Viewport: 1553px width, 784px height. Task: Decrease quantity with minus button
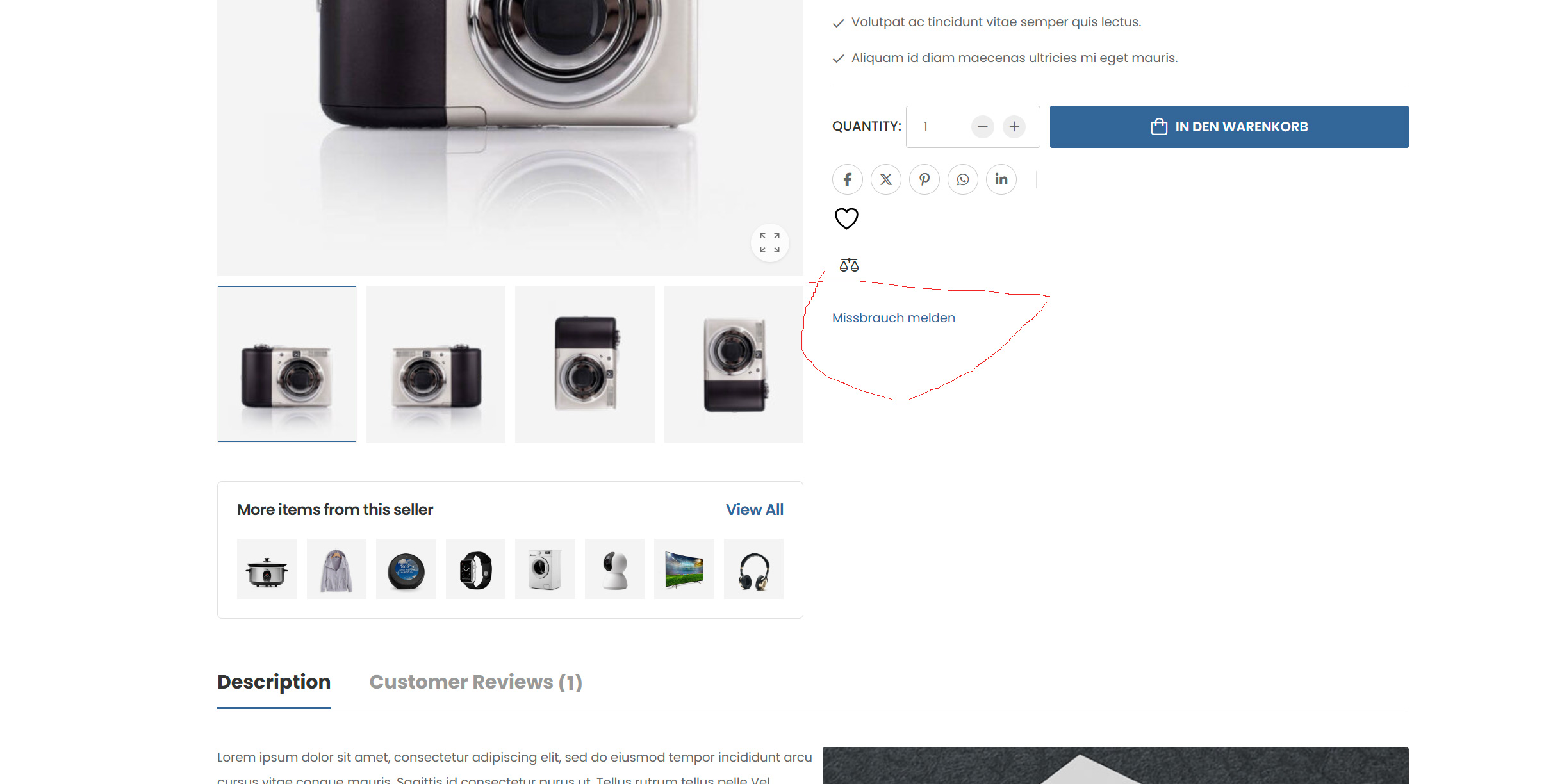click(982, 127)
